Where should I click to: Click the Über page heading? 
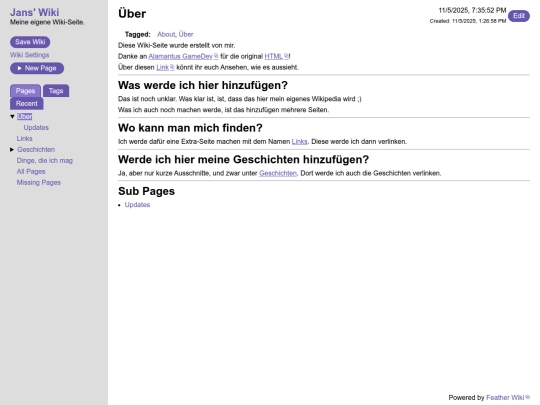(132, 14)
